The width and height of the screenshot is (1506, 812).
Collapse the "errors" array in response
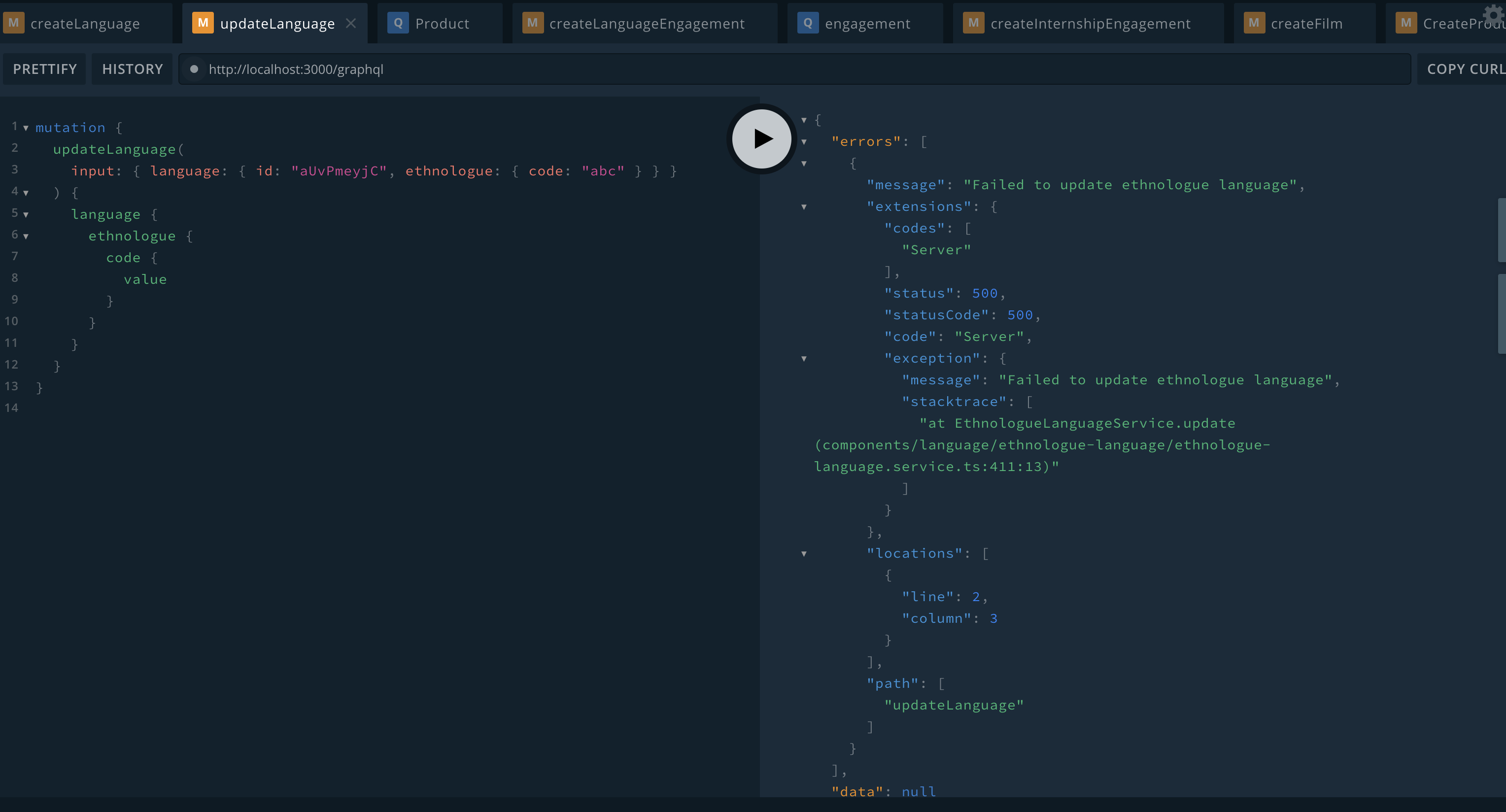coord(804,141)
